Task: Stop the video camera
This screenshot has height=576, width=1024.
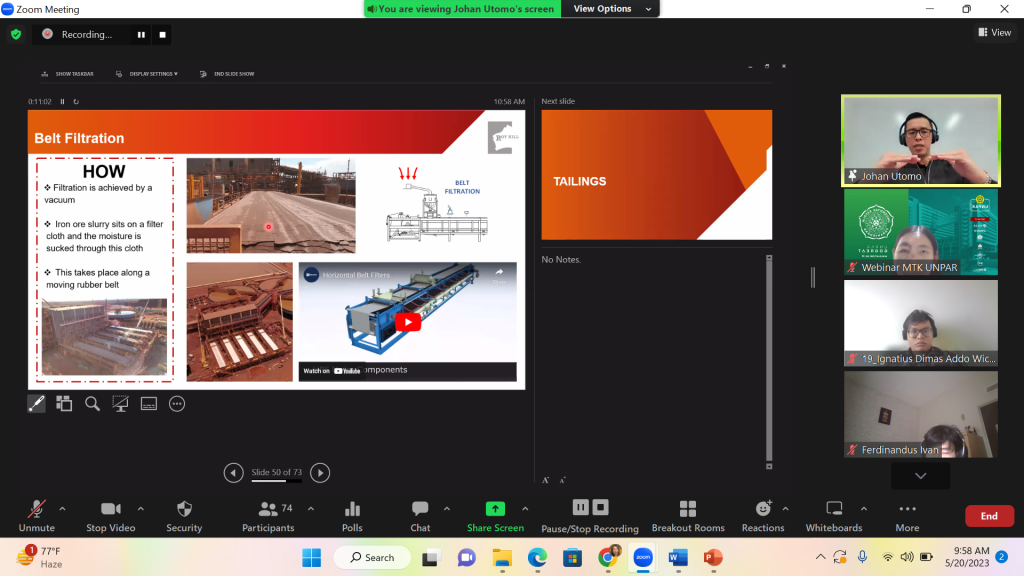Action: 110,509
